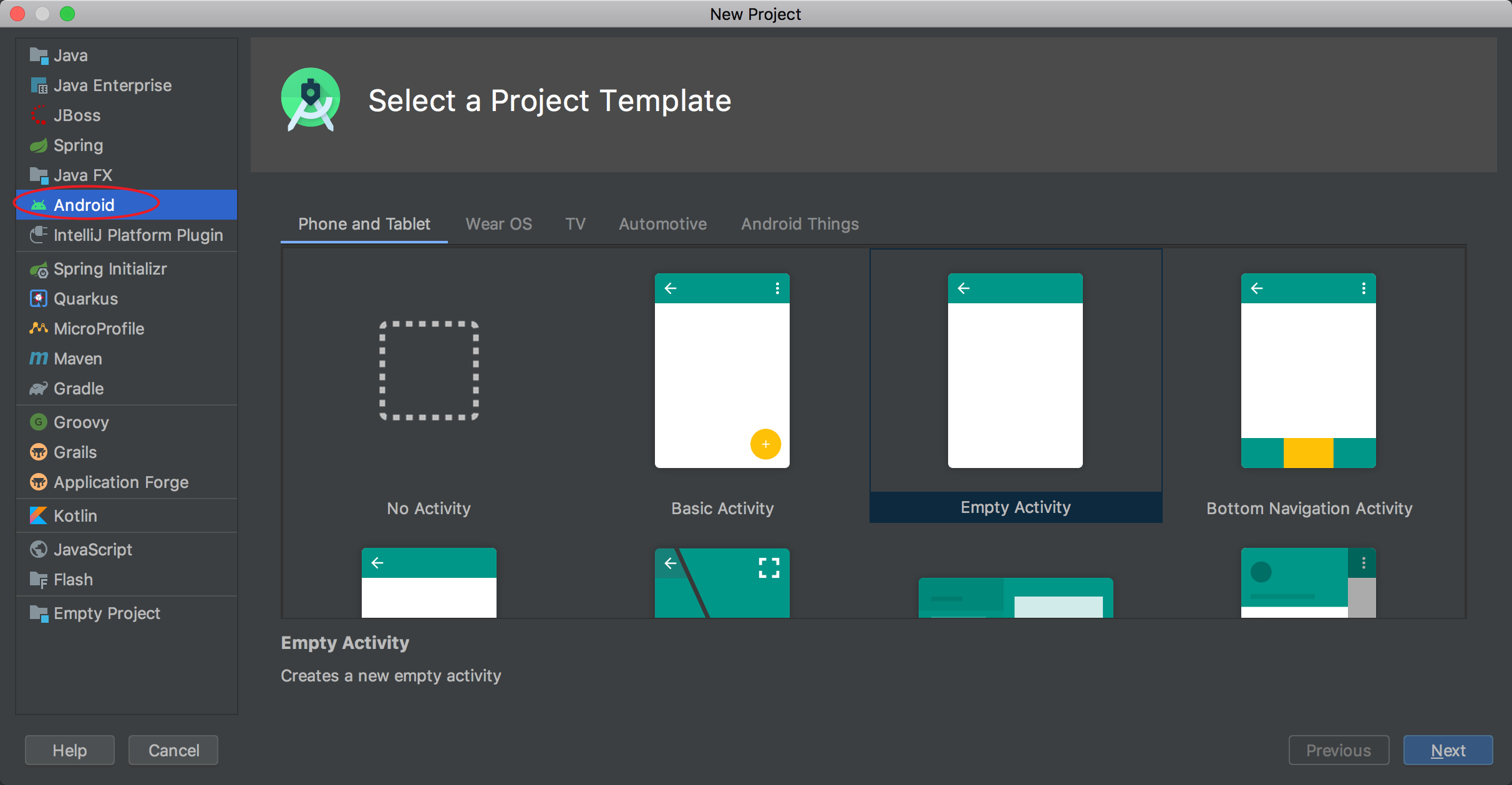Screen dimensions: 1512x785
Task: Switch to the Wear OS tab
Action: click(499, 224)
